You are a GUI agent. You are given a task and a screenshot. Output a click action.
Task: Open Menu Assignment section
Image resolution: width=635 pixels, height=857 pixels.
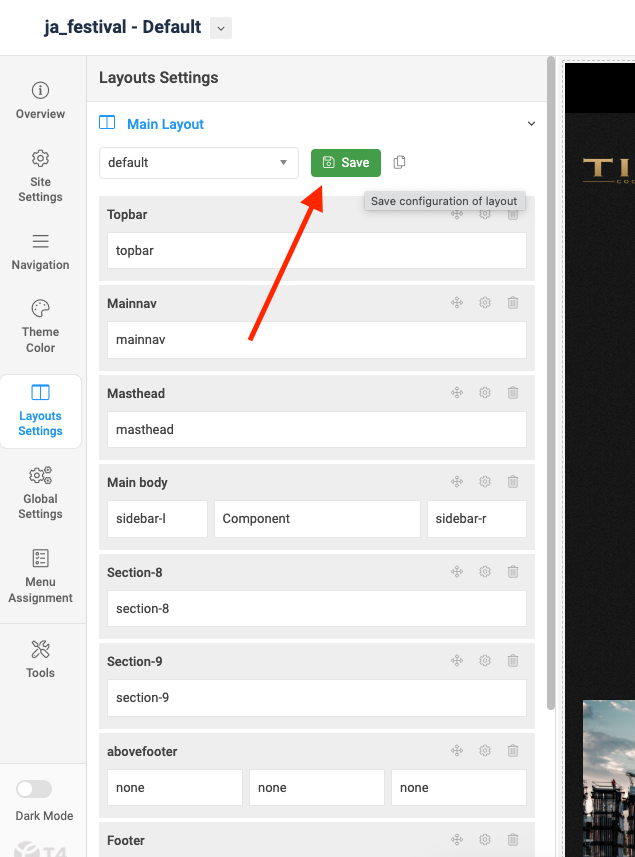coord(40,577)
